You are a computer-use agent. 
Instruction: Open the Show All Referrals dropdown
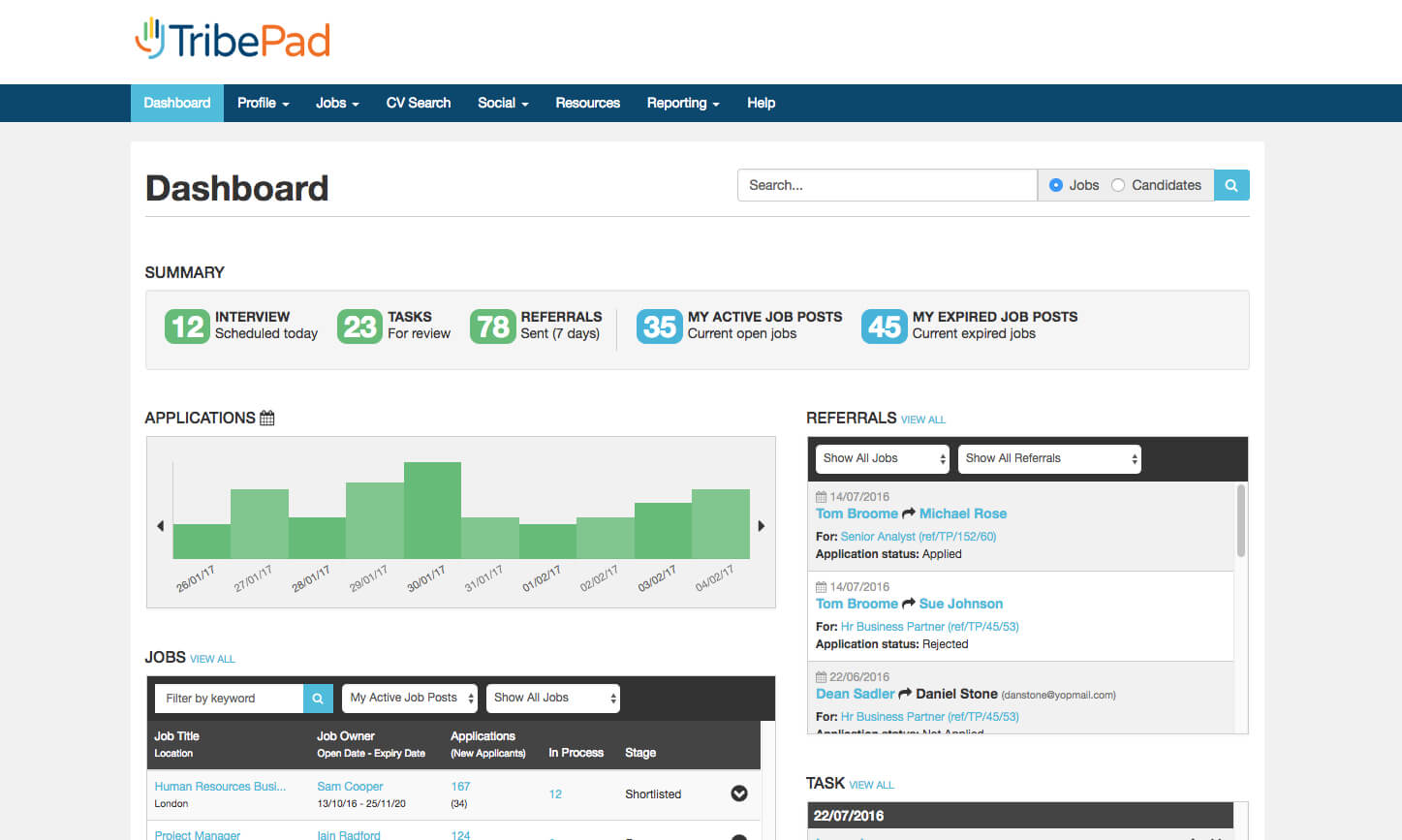click(1049, 459)
